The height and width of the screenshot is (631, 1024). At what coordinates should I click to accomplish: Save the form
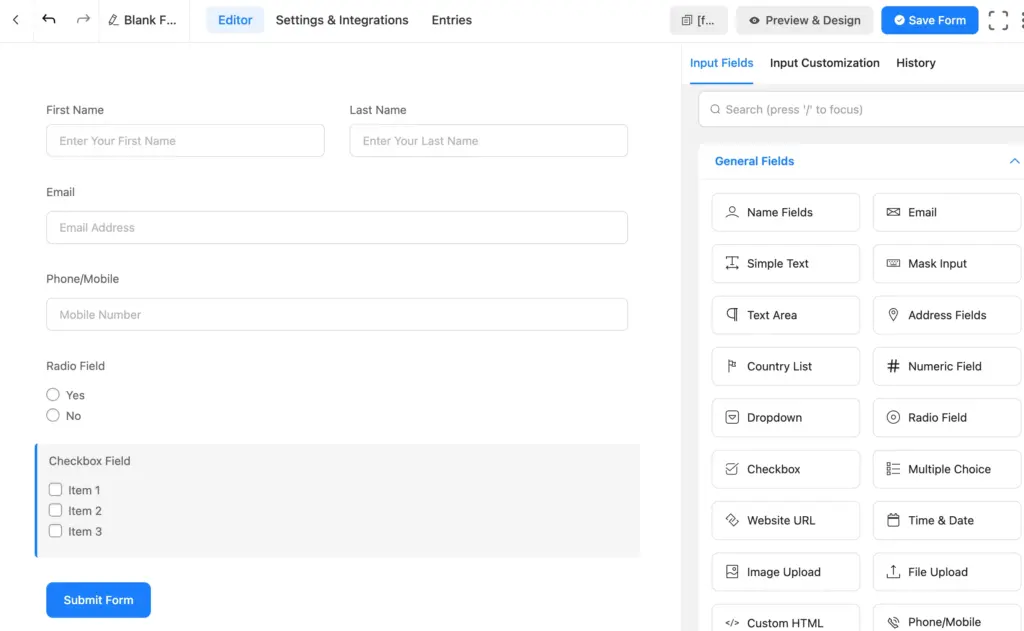click(929, 19)
